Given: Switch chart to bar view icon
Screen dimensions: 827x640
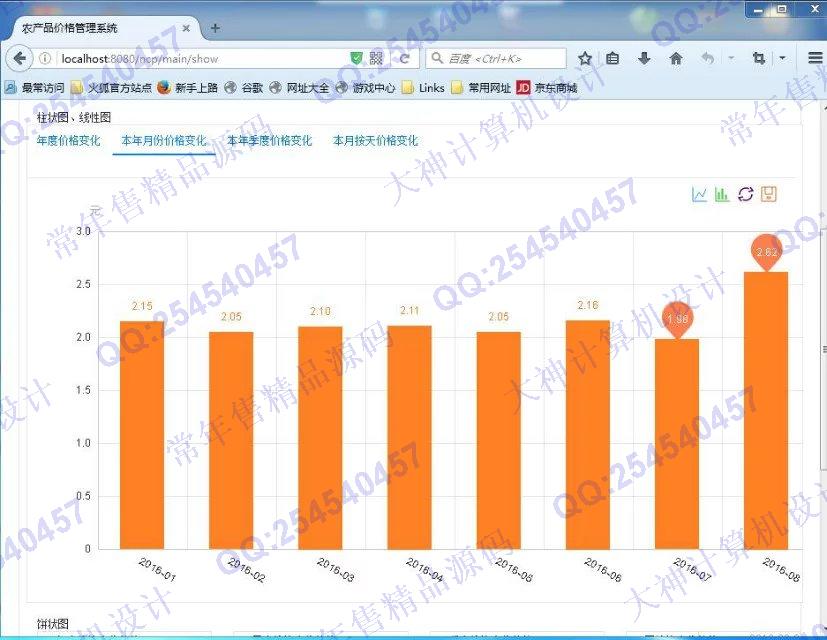Looking at the screenshot, I should (x=722, y=195).
